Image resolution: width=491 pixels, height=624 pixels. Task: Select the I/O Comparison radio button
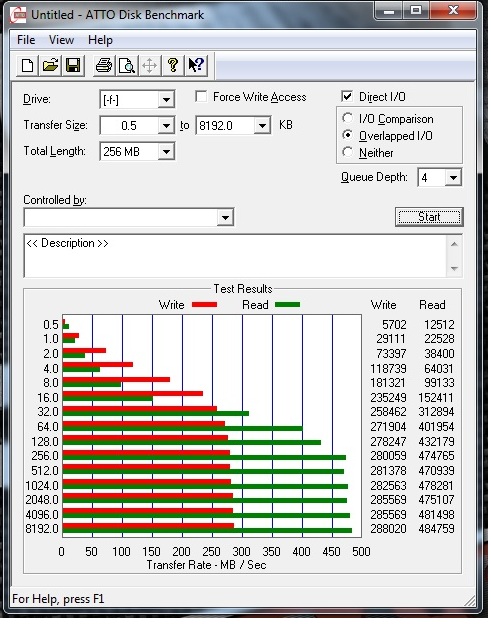[x=347, y=118]
